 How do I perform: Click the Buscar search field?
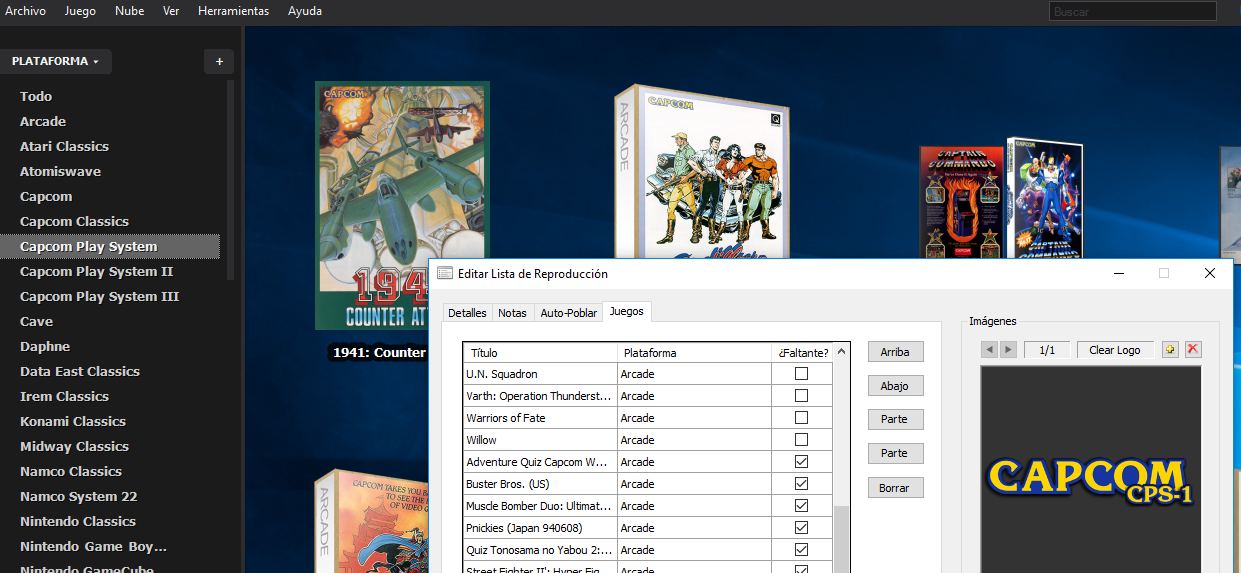coord(1132,12)
